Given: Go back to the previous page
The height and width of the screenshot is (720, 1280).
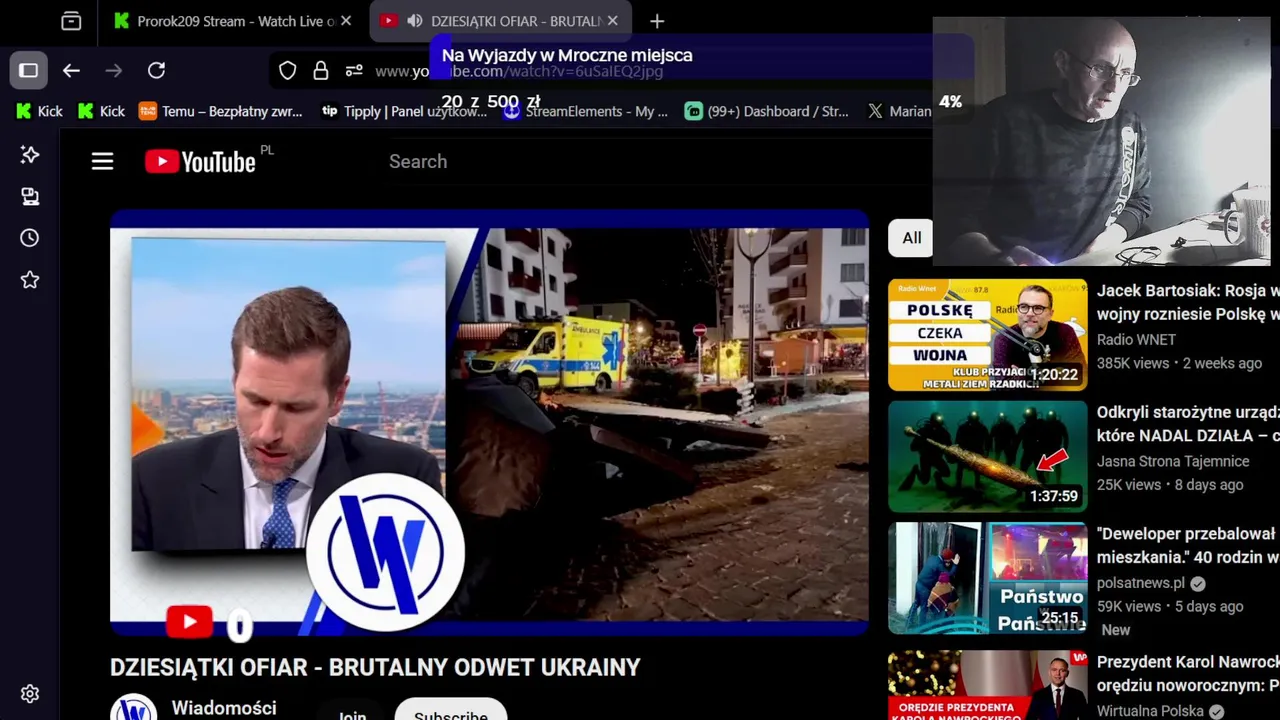Looking at the screenshot, I should pyautogui.click(x=71, y=70).
